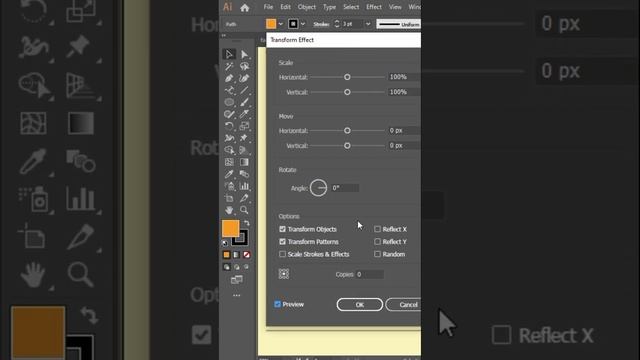This screenshot has height=360, width=640.
Task: Click Move Vertical slider handle
Action: pyautogui.click(x=347, y=146)
